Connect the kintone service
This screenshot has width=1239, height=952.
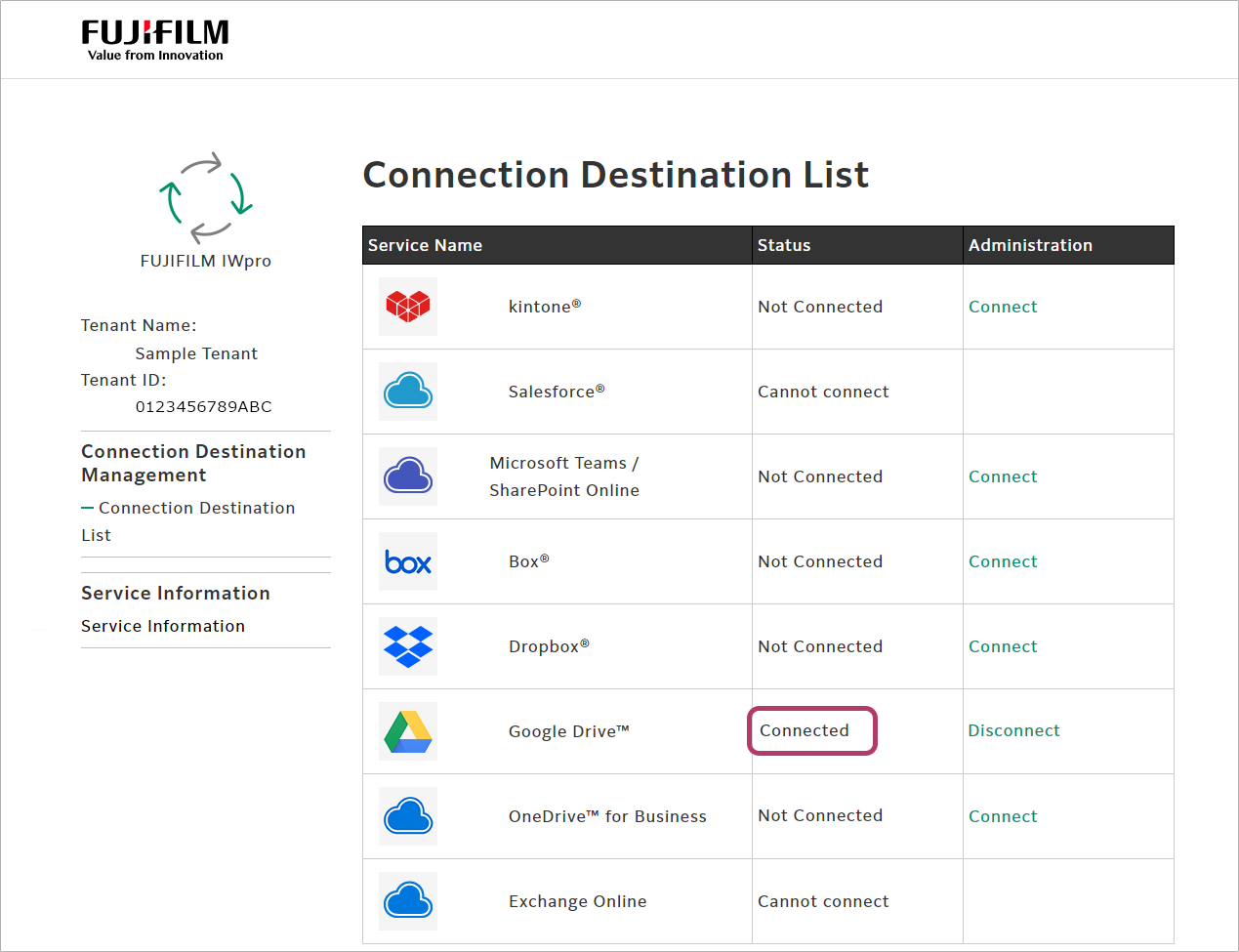click(1003, 307)
